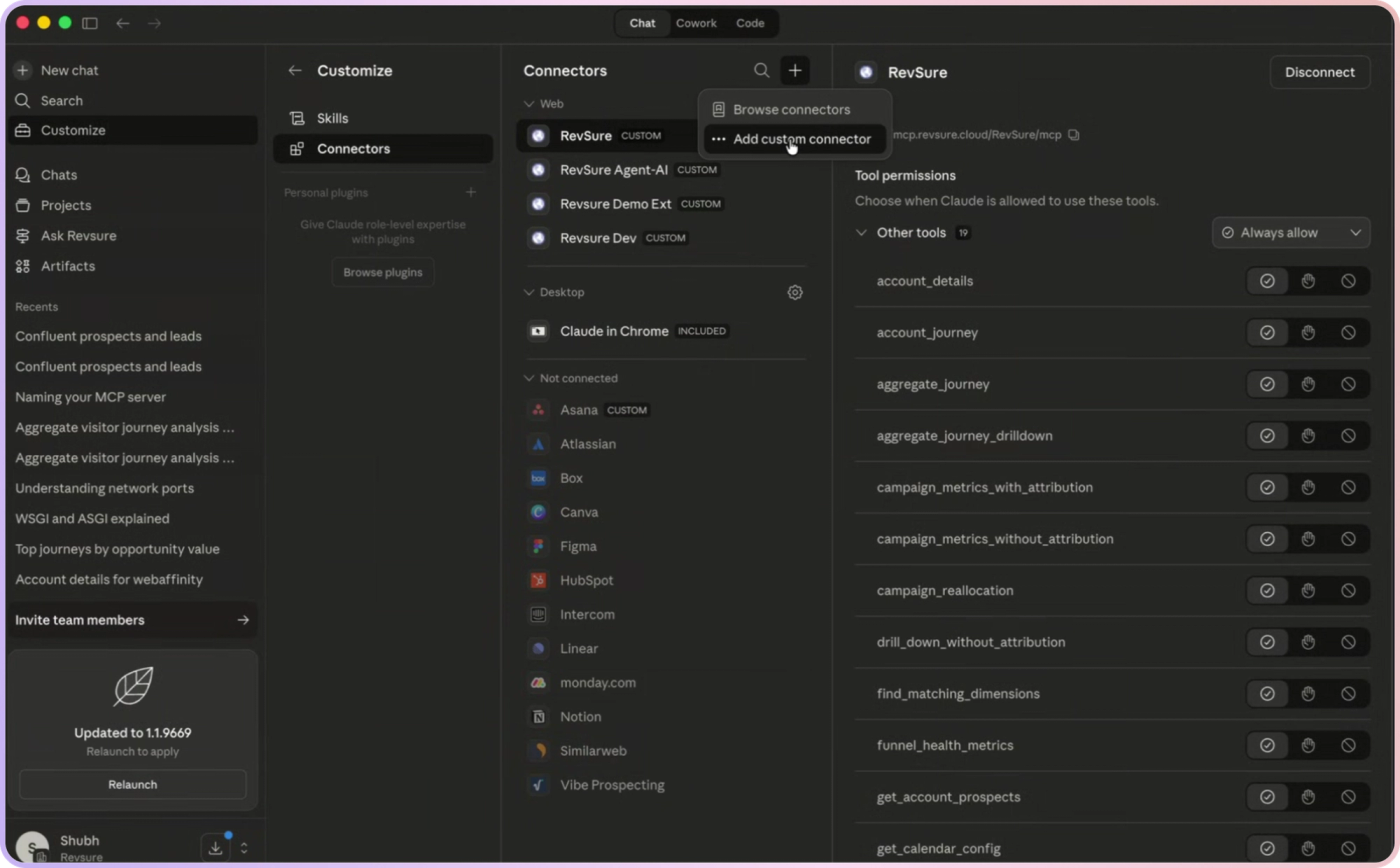The image size is (1400, 868).
Task: Set campaign_metrics_with_attribution to needs approval
Action: 1308,487
